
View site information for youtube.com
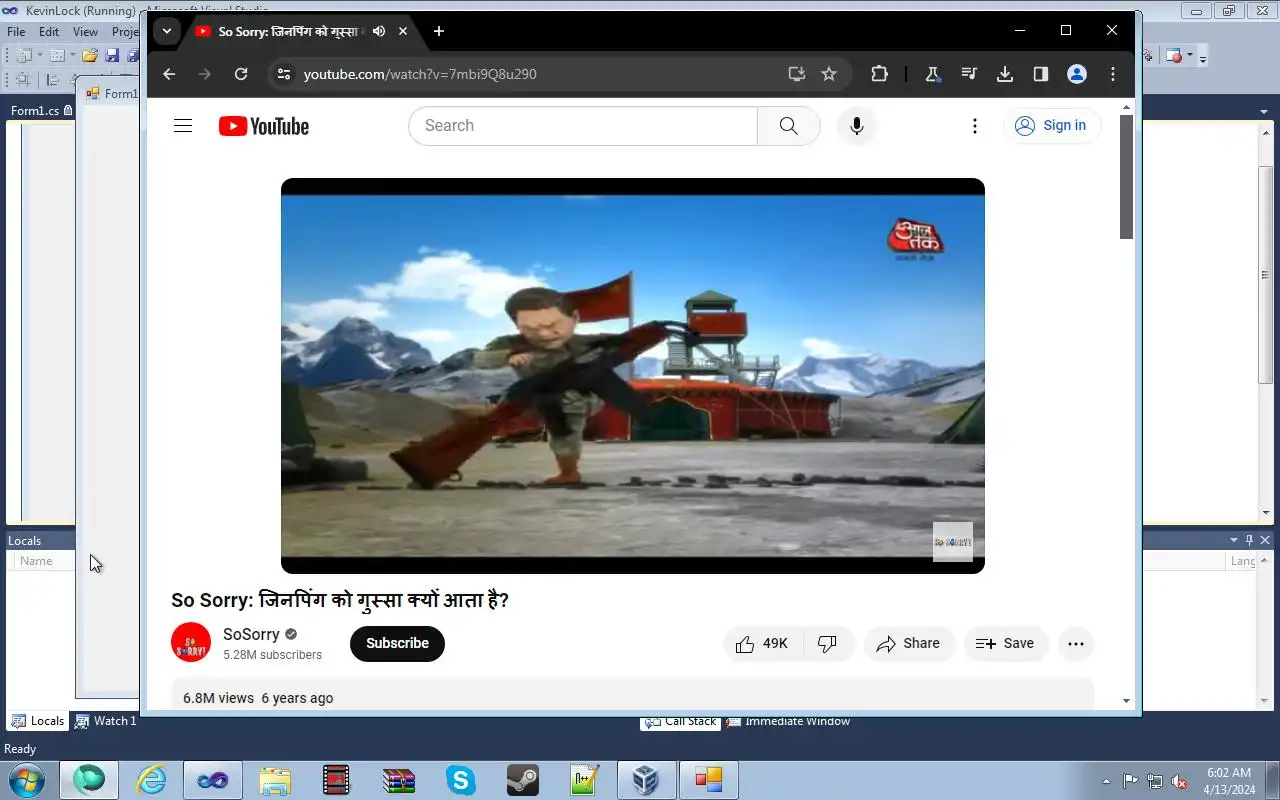[284, 74]
